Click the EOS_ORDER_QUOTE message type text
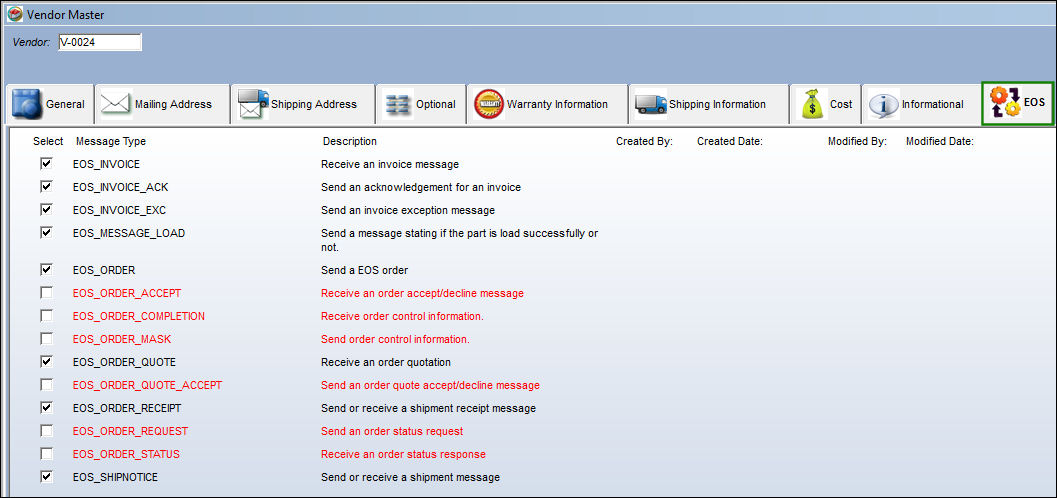 coord(124,362)
